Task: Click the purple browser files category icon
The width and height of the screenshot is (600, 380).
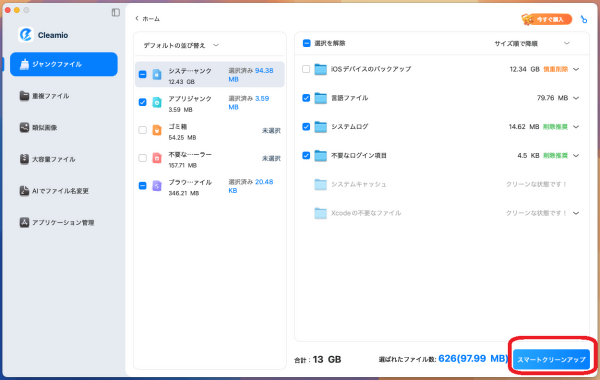Action: (x=157, y=186)
